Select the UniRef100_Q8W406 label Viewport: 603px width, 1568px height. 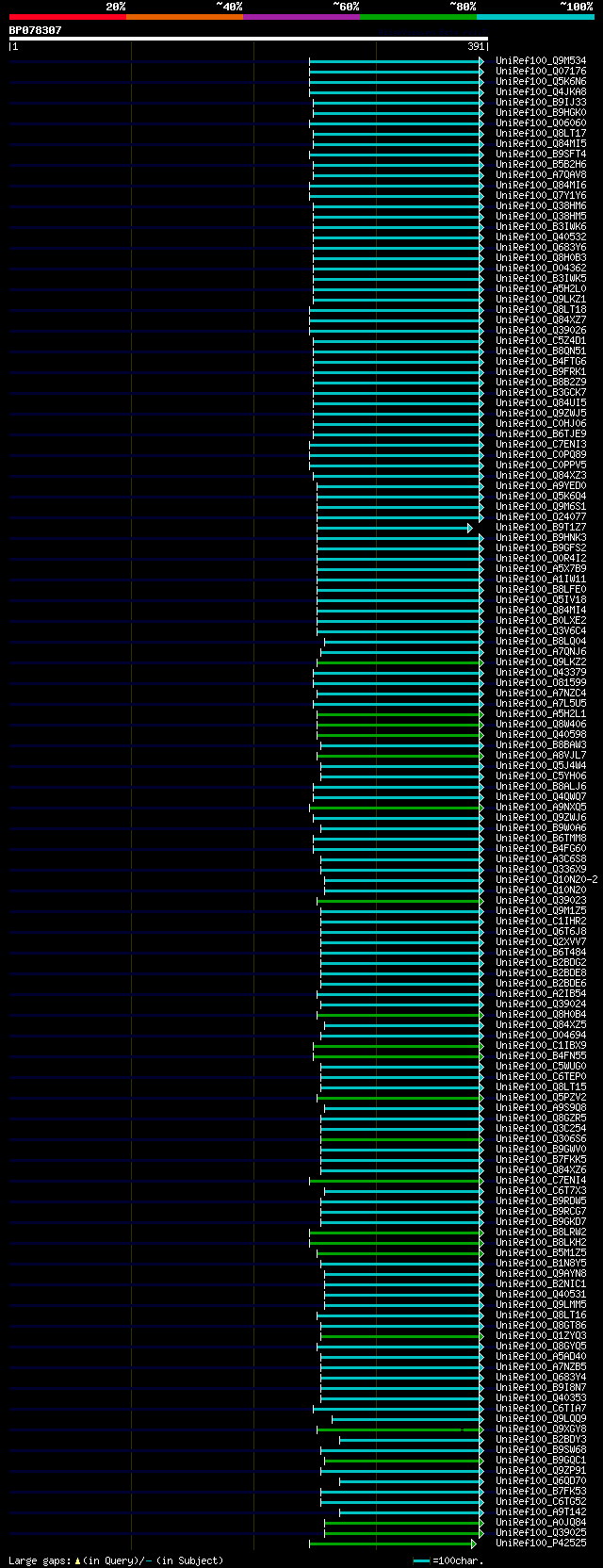[x=541, y=725]
